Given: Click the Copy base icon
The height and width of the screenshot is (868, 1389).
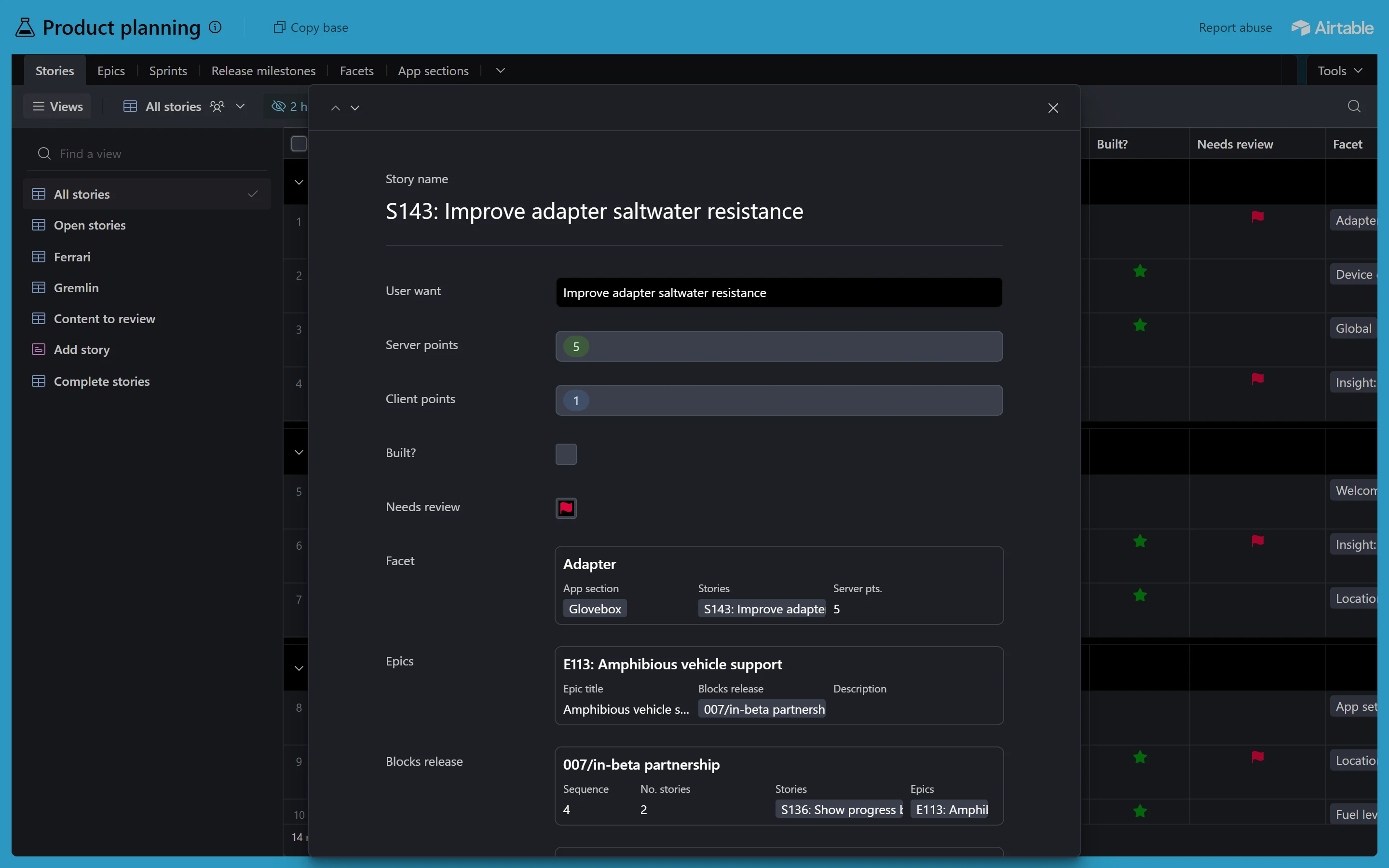Looking at the screenshot, I should coord(279,27).
